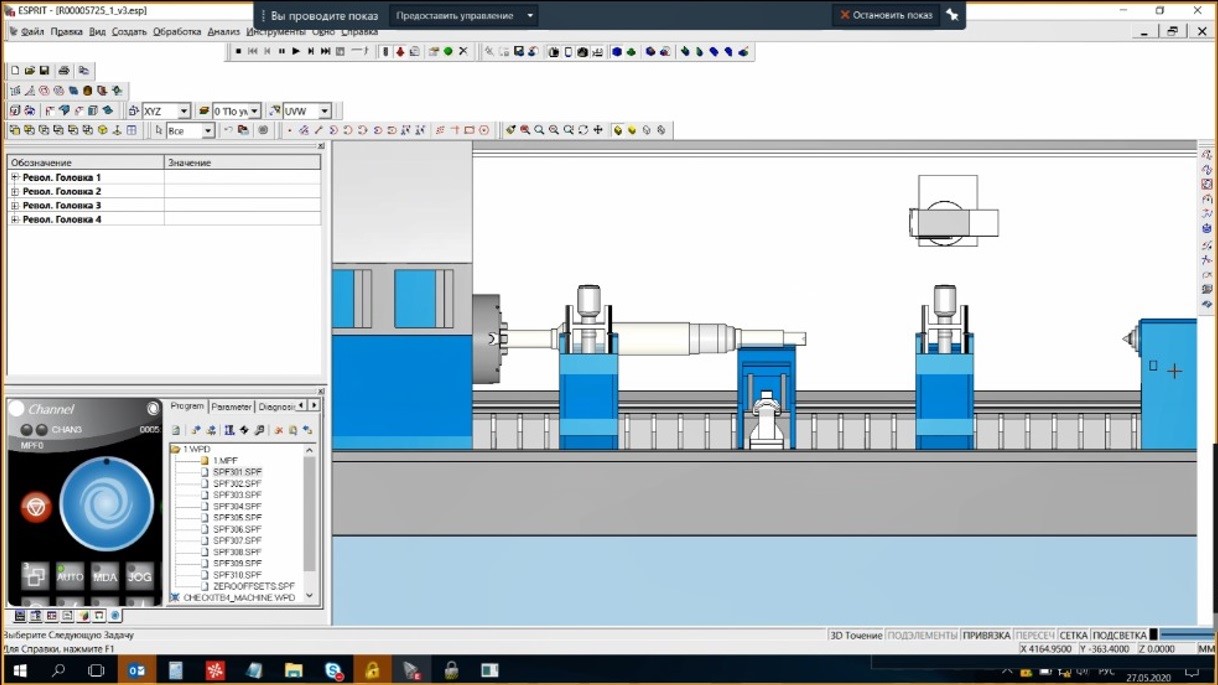The height and width of the screenshot is (685, 1218).
Task: Click the rectangle draw tool icon
Action: tap(469, 130)
